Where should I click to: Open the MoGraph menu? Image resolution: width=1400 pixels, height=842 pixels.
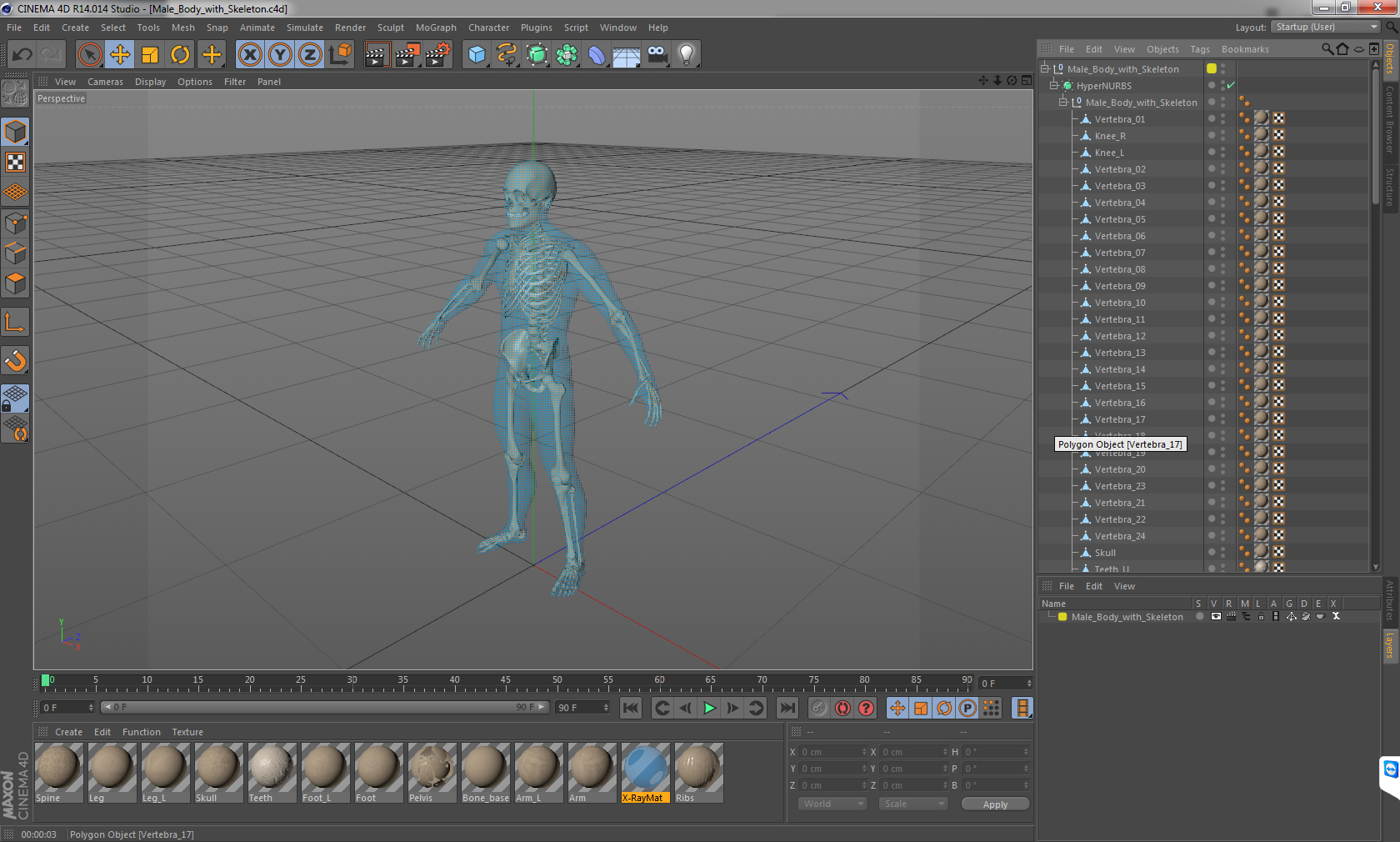coord(436,28)
